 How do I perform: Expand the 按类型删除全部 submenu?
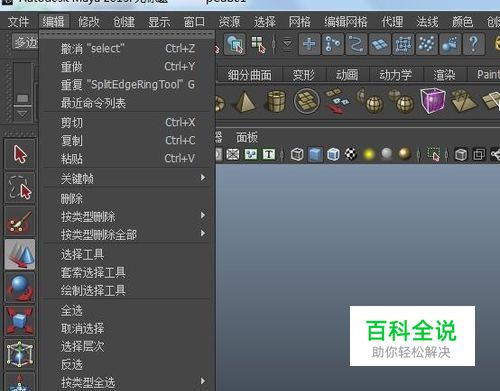[128, 234]
